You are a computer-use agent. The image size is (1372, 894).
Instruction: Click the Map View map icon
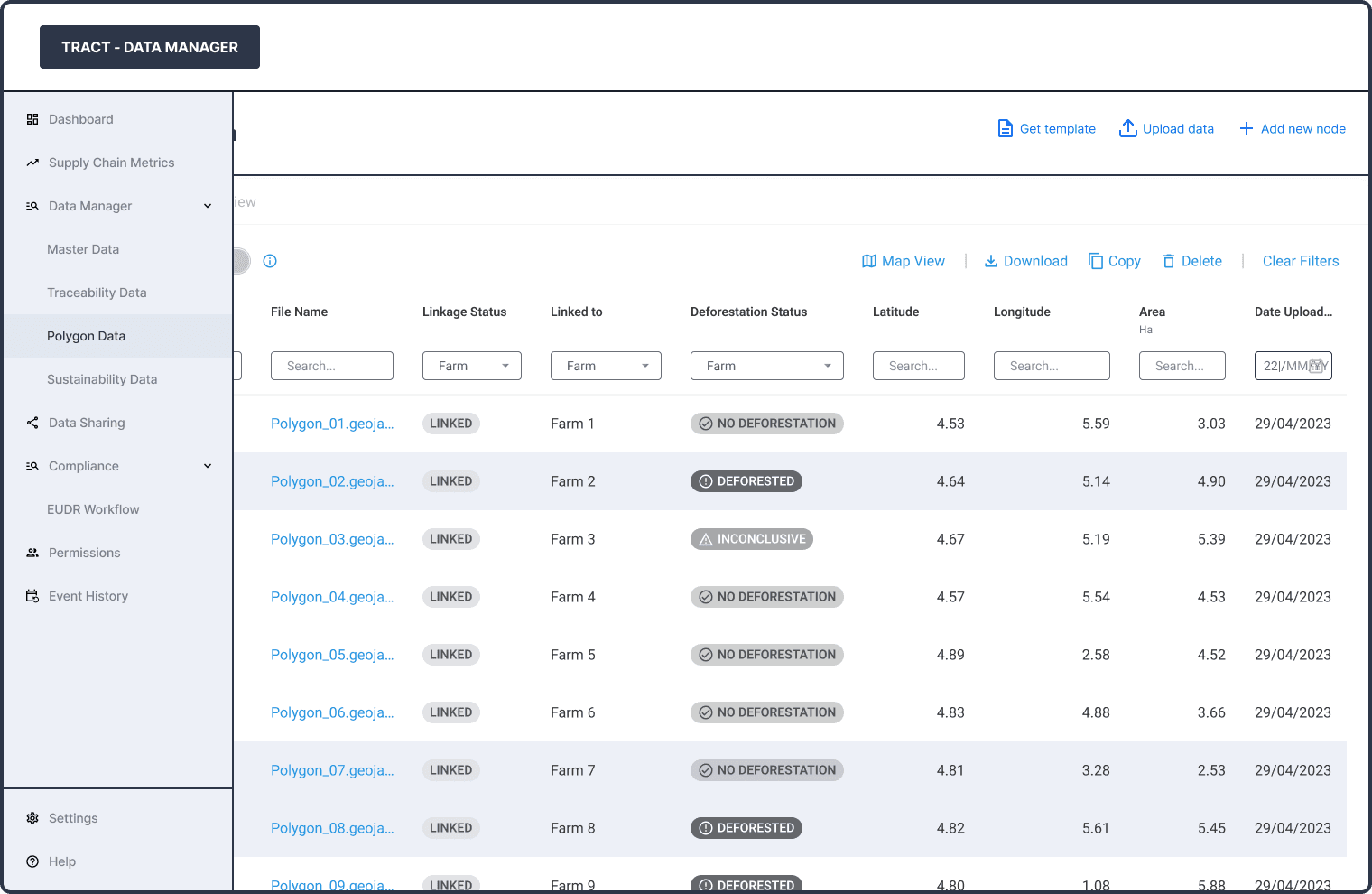(x=869, y=261)
